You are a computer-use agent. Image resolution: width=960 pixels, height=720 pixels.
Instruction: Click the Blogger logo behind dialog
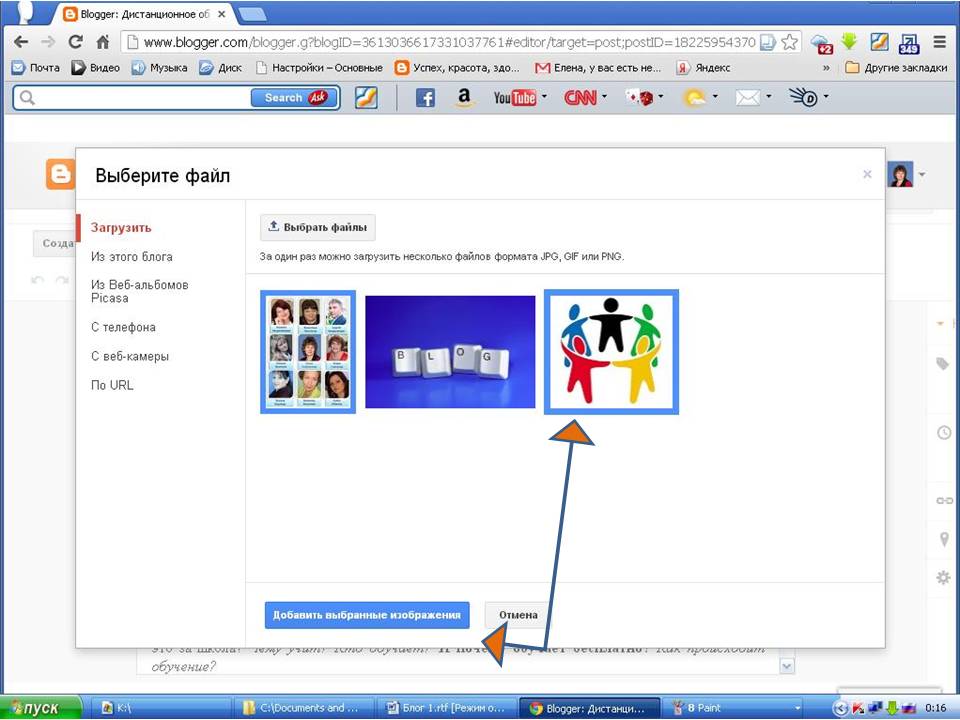(x=61, y=174)
